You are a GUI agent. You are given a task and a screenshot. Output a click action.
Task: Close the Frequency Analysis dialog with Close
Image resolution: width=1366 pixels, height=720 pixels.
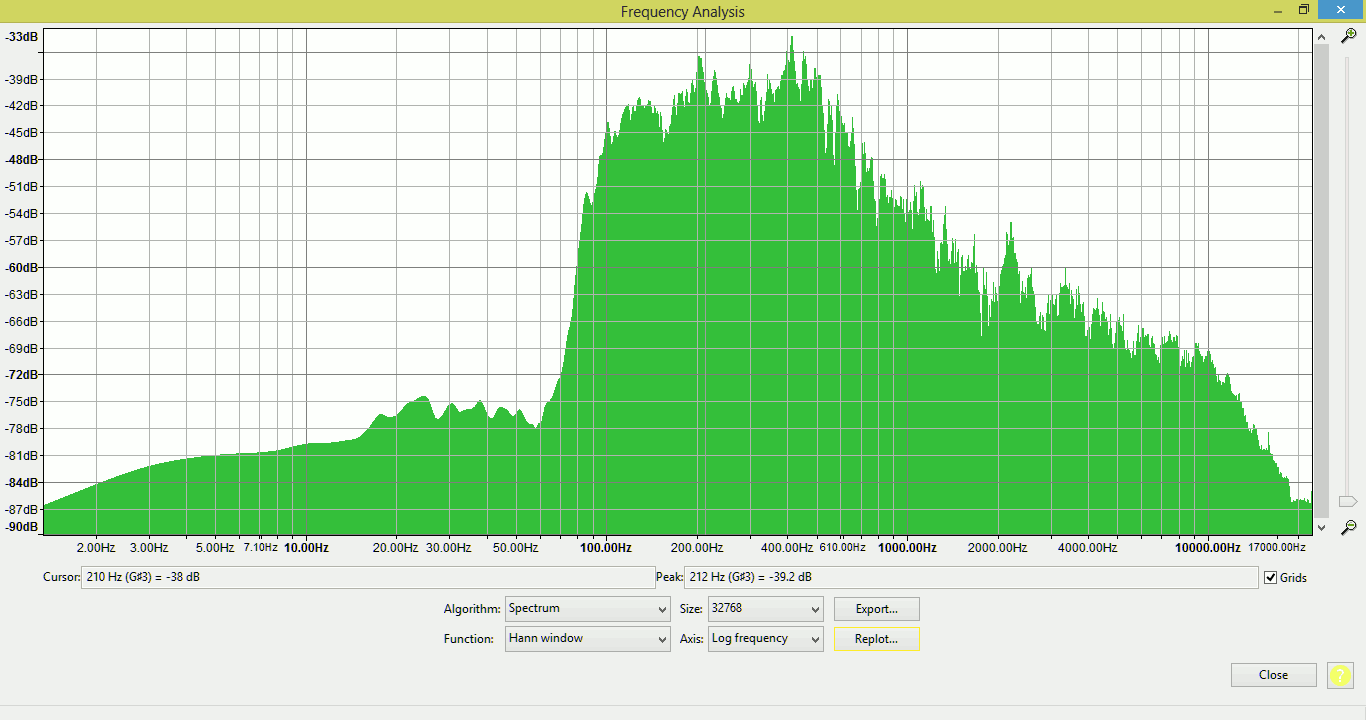click(x=1273, y=675)
